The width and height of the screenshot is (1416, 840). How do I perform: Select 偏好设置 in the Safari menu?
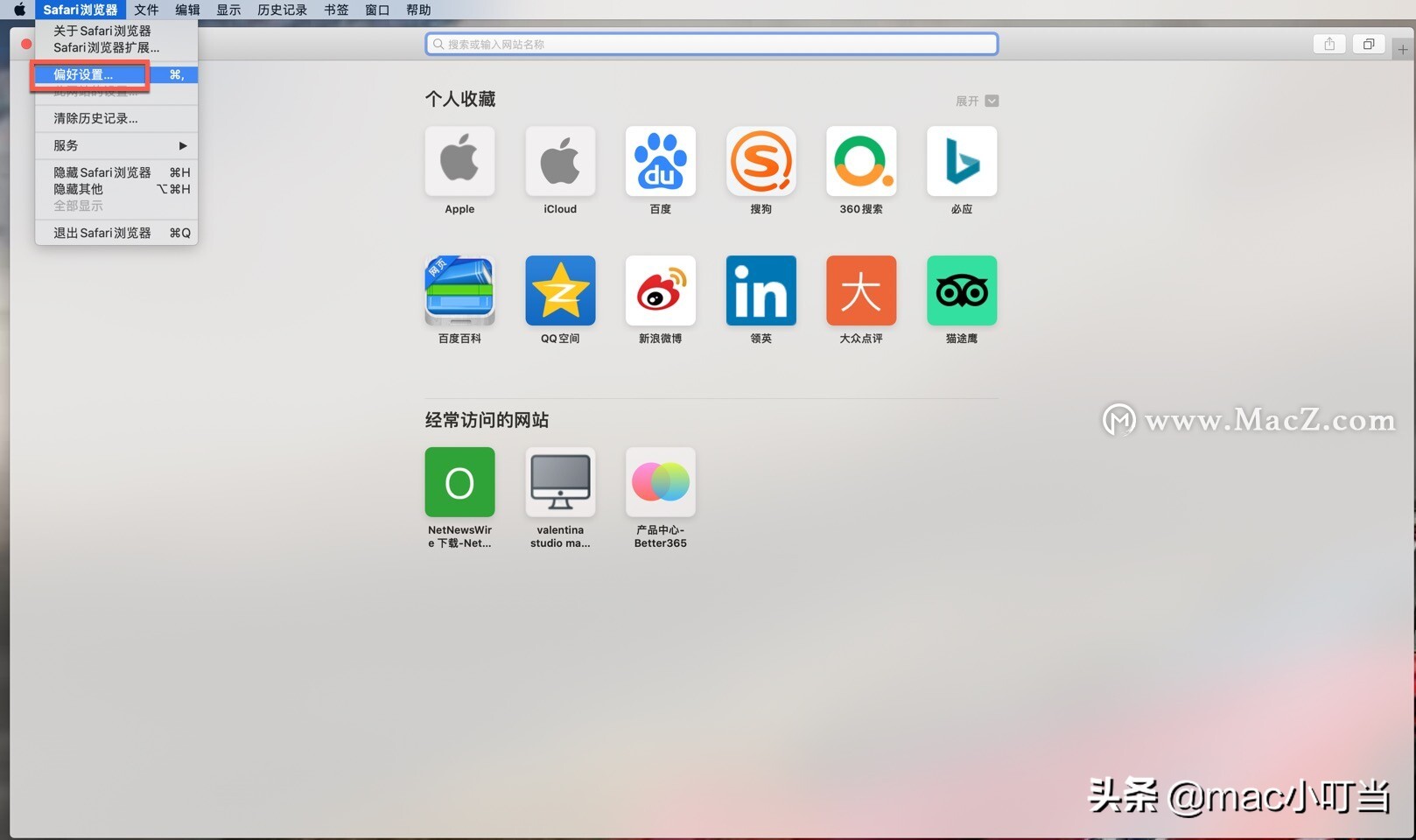click(84, 74)
